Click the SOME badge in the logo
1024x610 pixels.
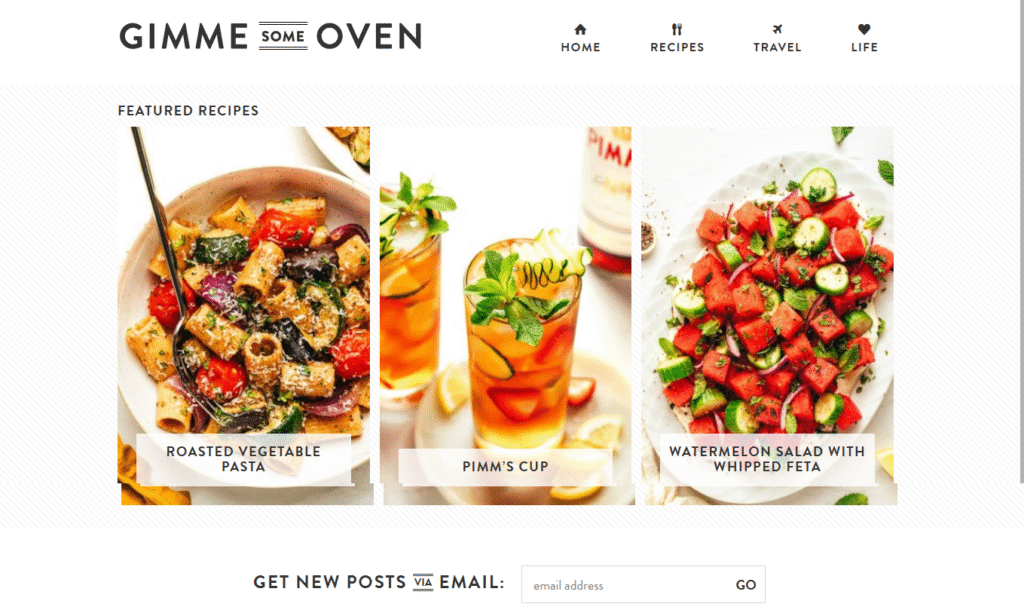pos(283,36)
